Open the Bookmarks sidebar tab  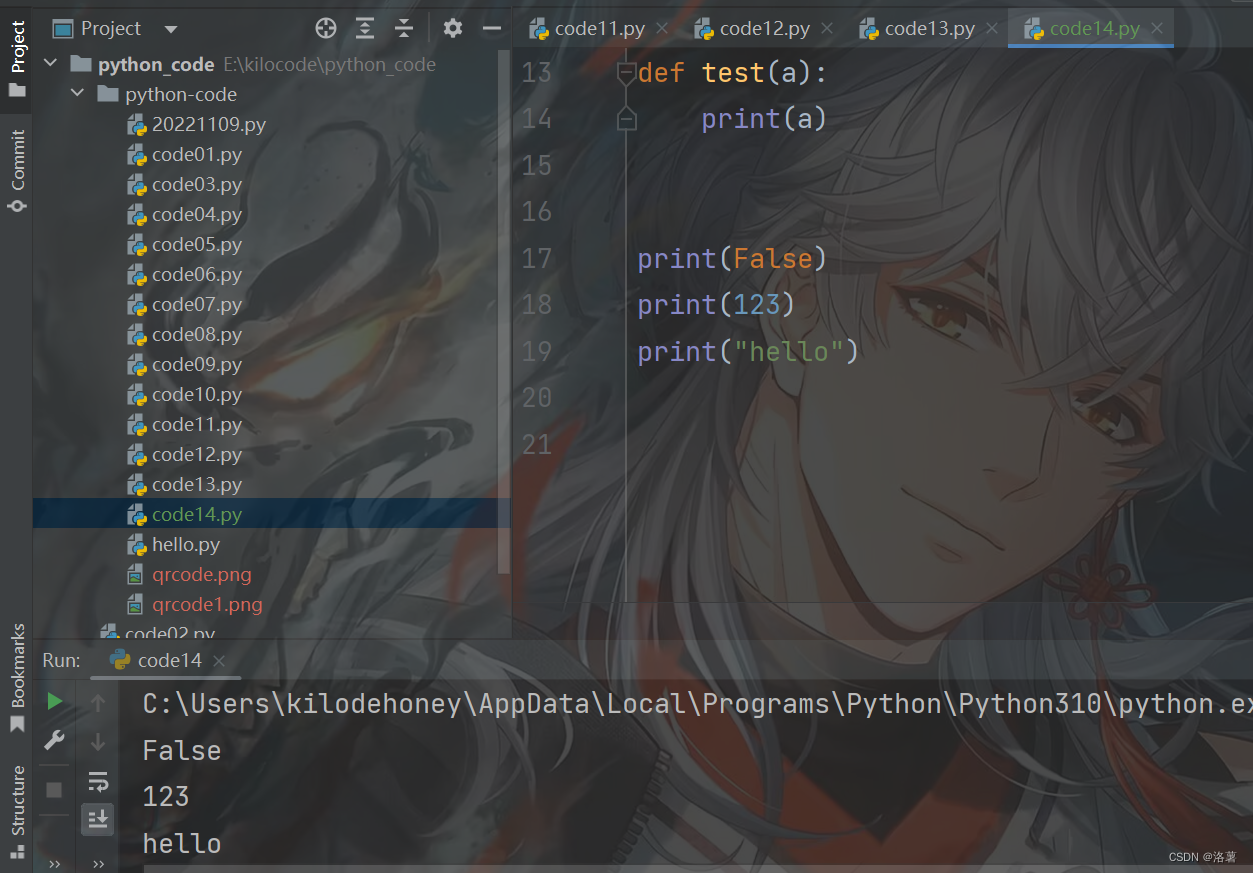pyautogui.click(x=18, y=677)
